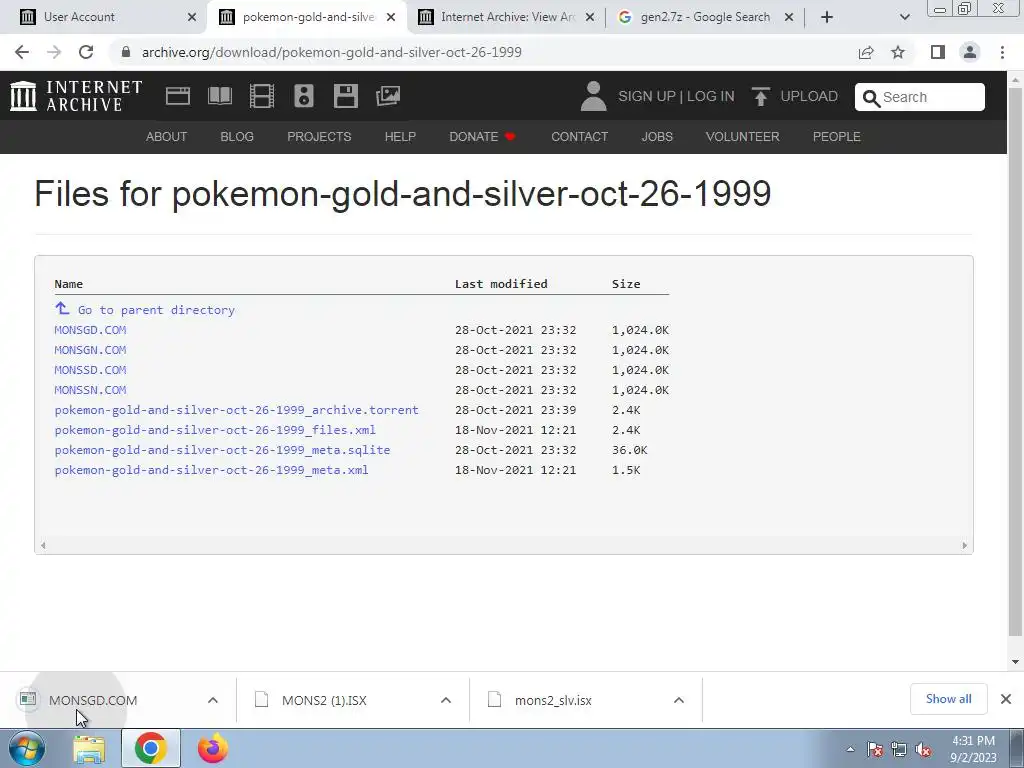Open the PROJECTS menu item

tap(319, 136)
